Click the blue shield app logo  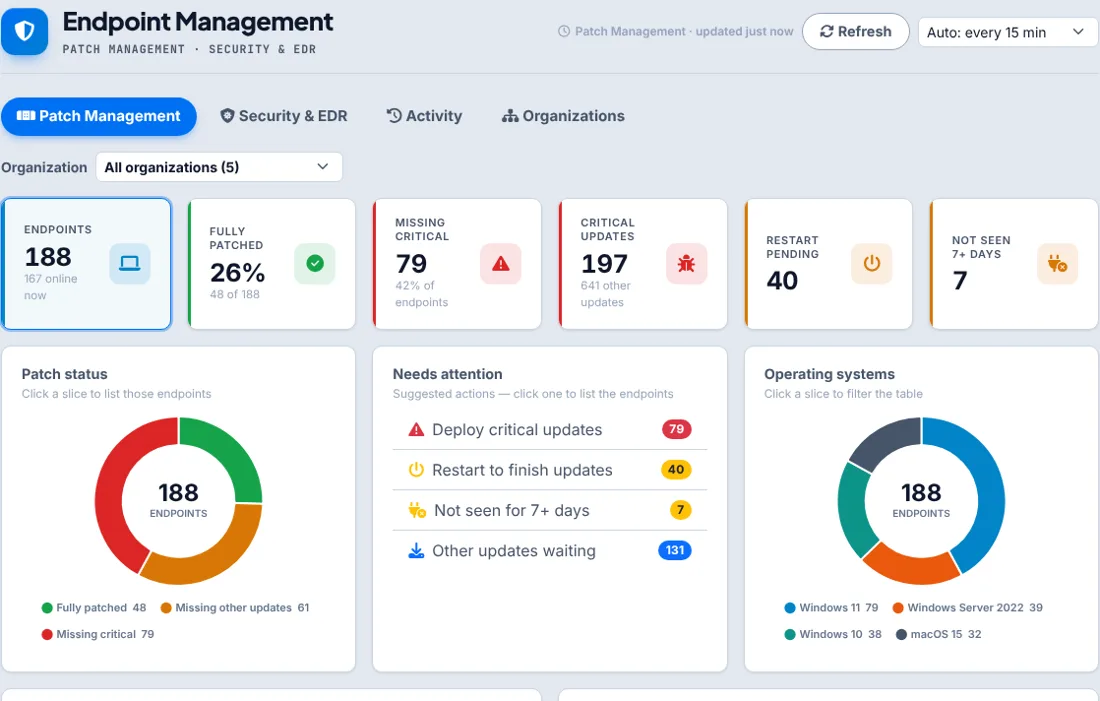(x=25, y=32)
